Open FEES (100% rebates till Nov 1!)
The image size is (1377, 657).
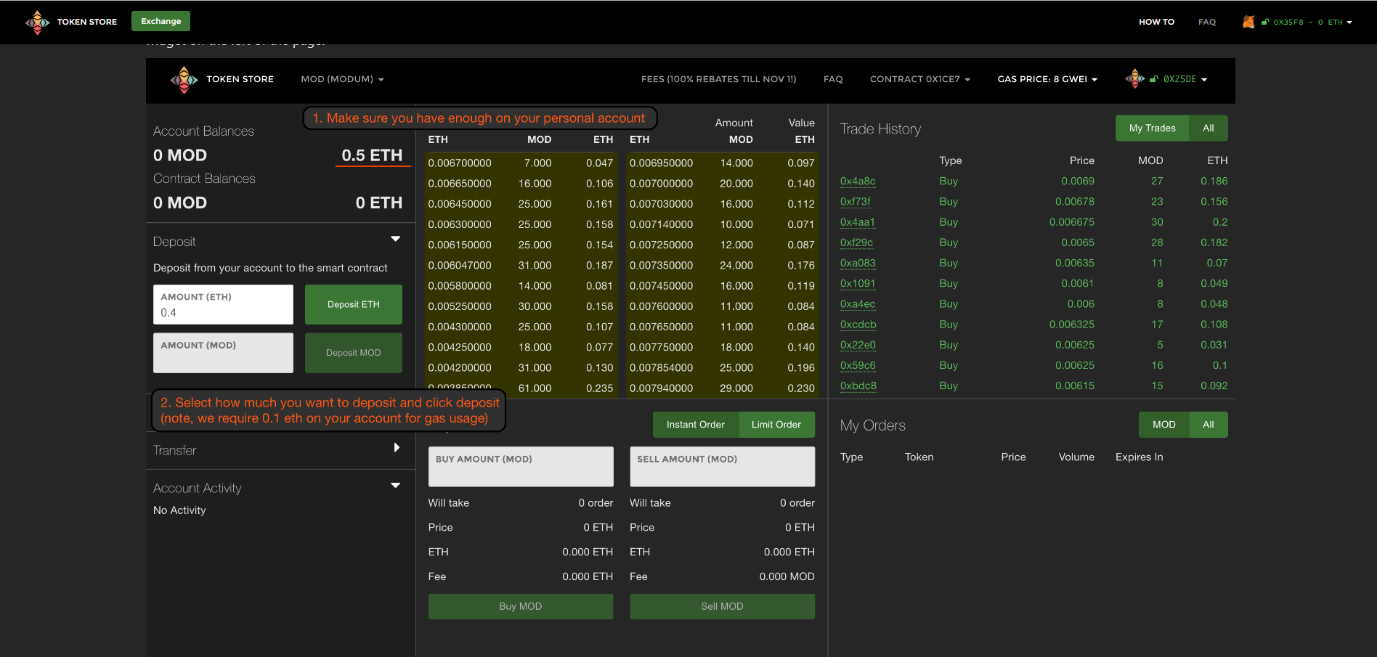pyautogui.click(x=719, y=79)
